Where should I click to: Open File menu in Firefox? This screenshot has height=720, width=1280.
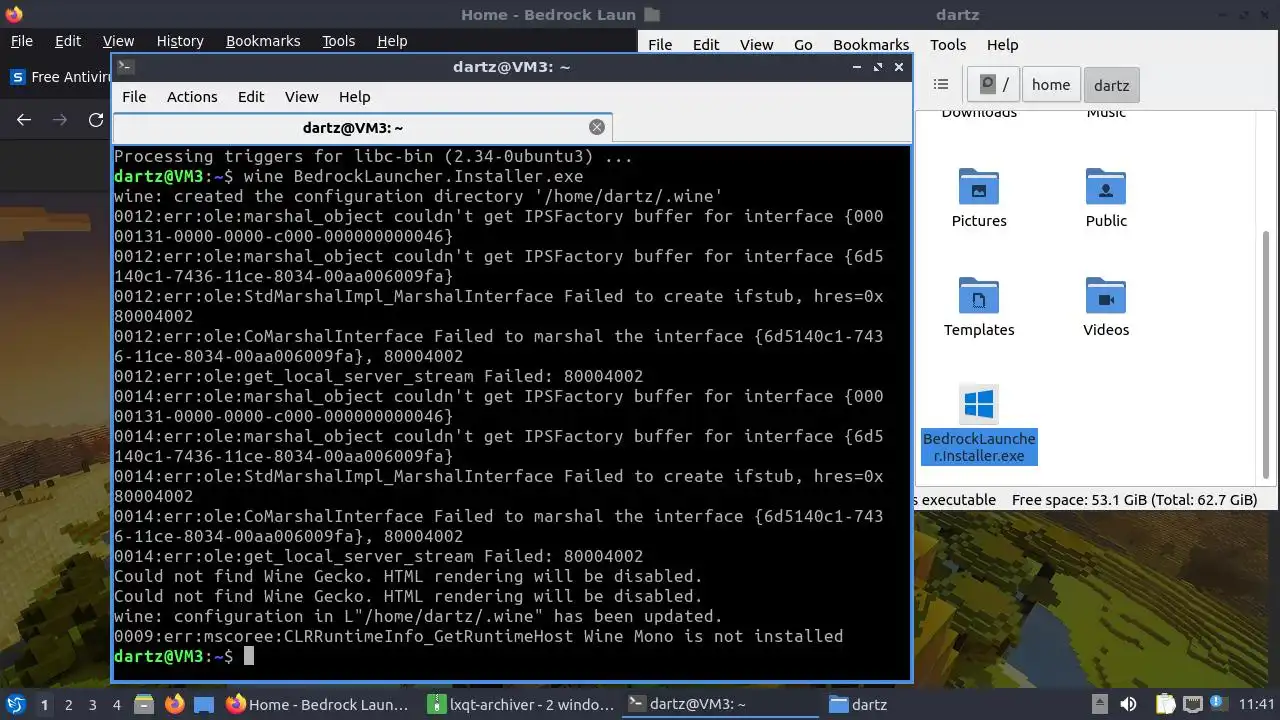[21, 41]
